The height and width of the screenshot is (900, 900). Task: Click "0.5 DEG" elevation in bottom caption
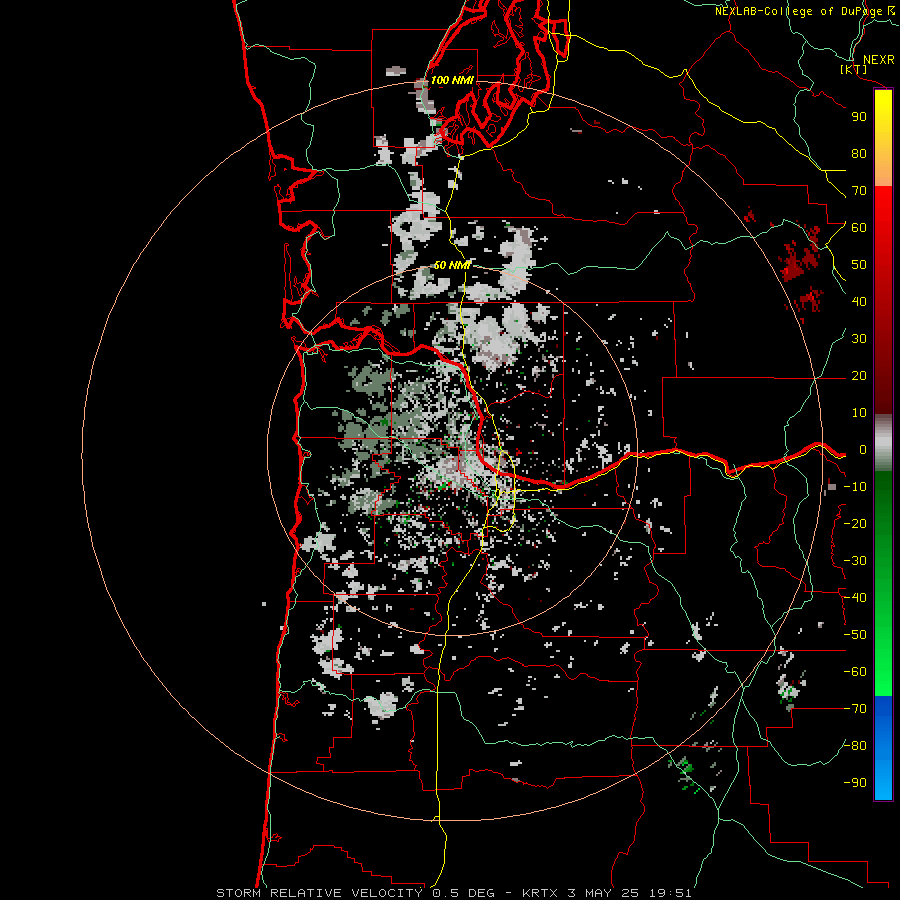470,893
